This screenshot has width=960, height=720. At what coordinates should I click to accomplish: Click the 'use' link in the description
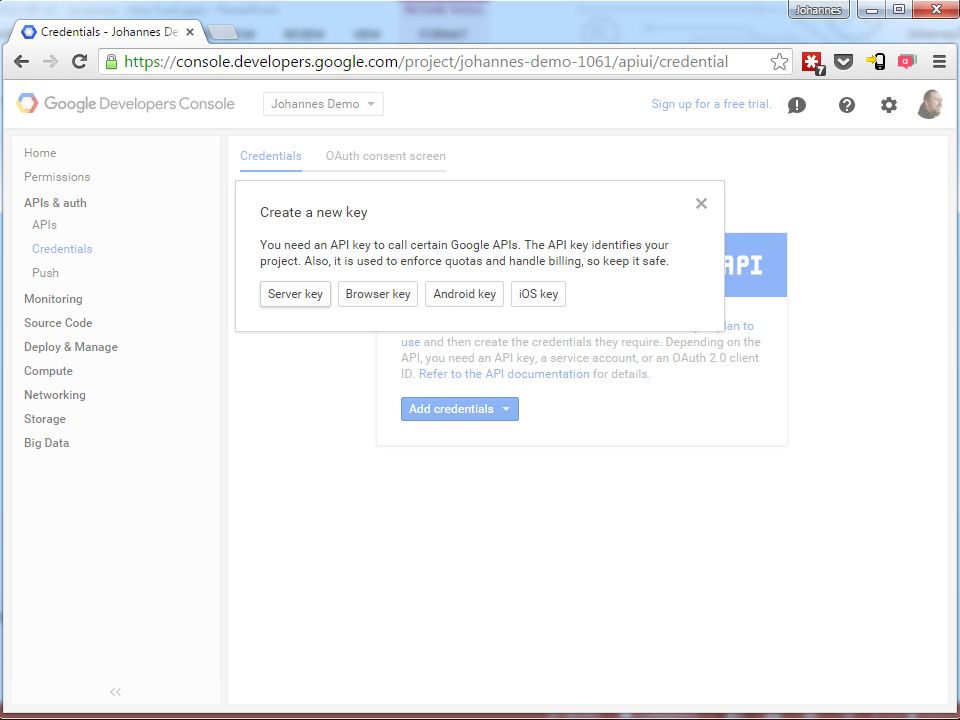[x=411, y=342]
